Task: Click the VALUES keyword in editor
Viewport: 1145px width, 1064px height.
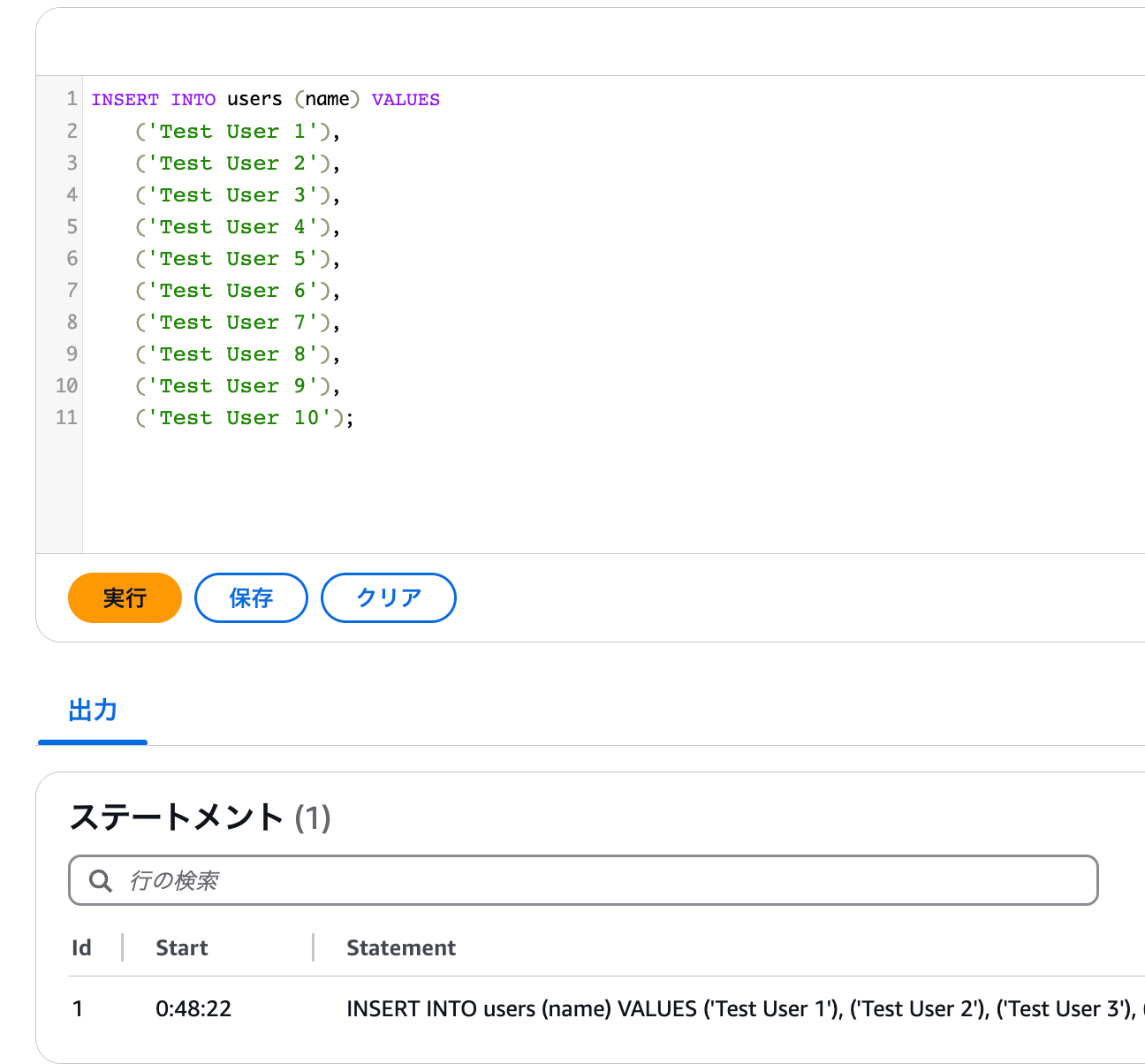Action: coord(406,99)
